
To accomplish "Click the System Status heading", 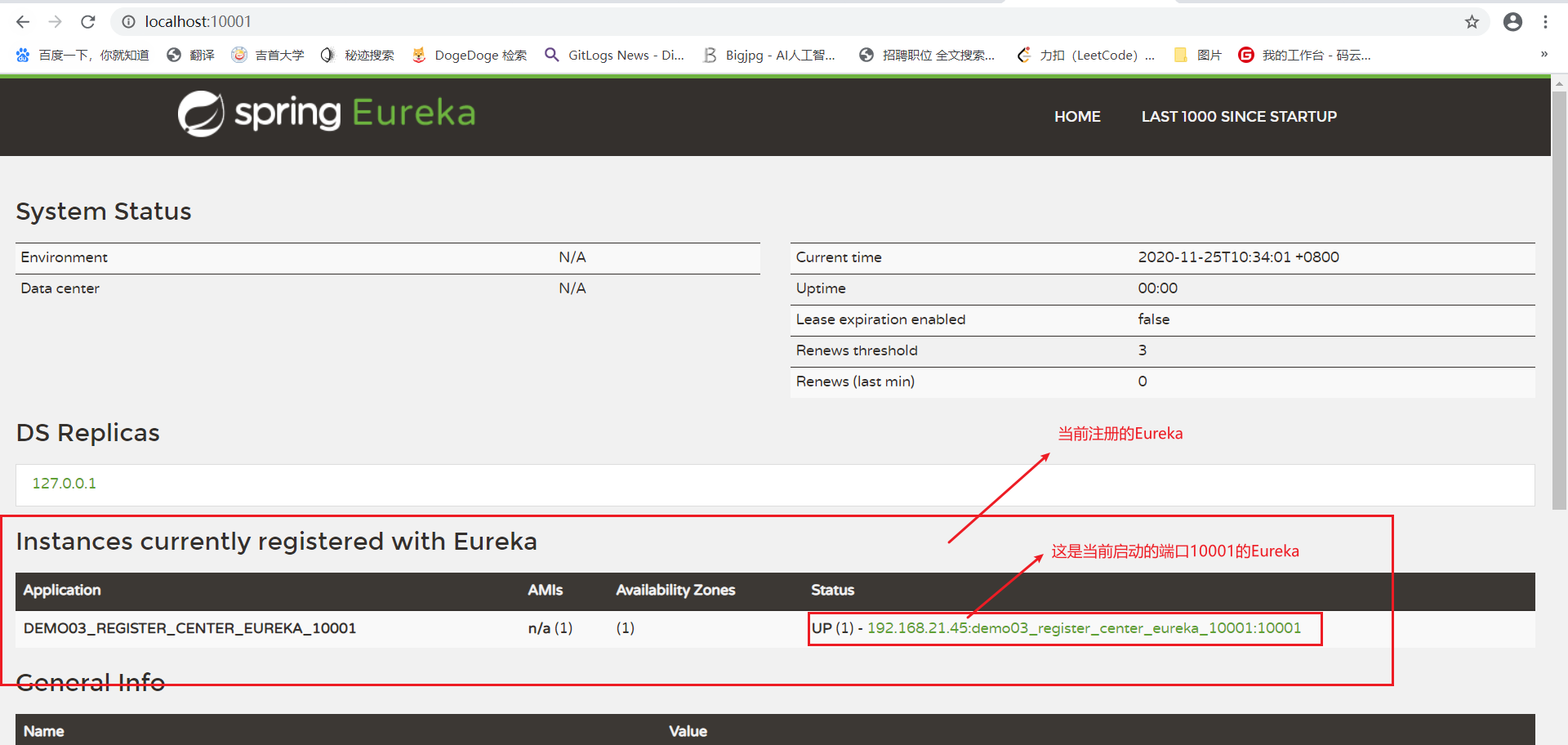I will click(x=104, y=212).
